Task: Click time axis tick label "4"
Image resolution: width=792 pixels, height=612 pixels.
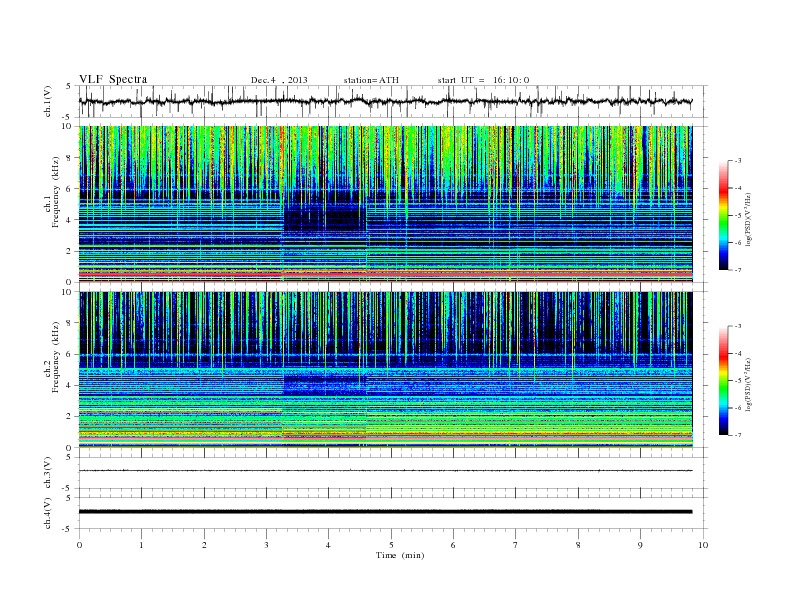Action: [328, 545]
